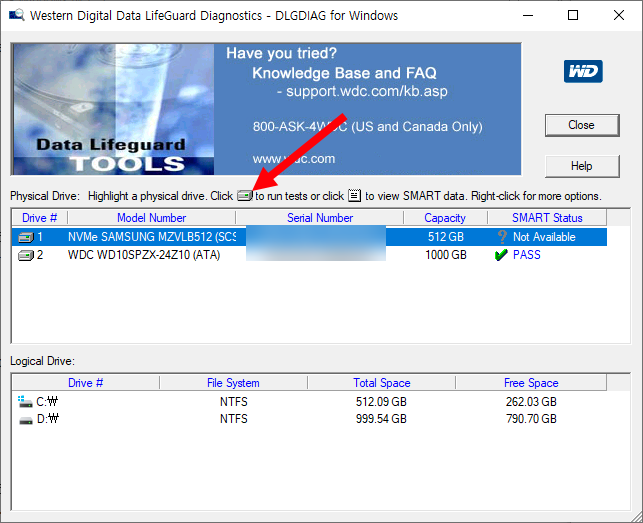Click the PASS SMART status text
The width and height of the screenshot is (643, 523).
527,255
